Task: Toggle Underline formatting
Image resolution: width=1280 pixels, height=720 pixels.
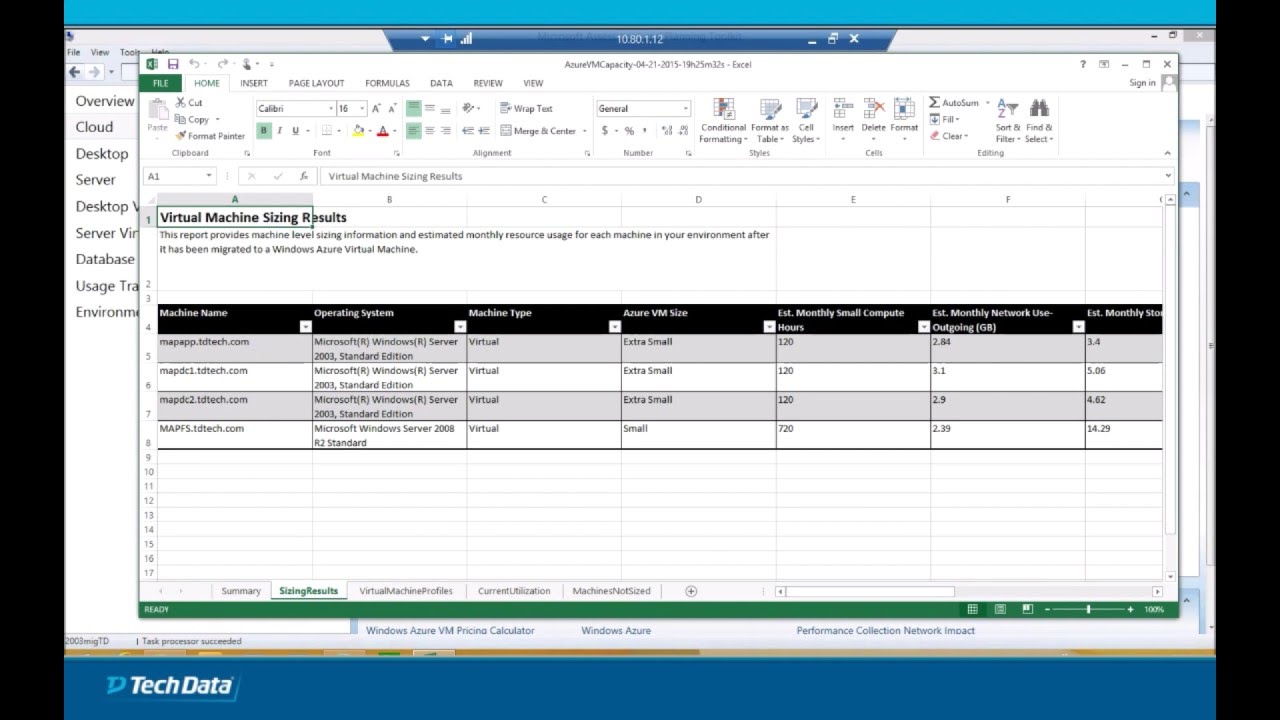Action: pyautogui.click(x=295, y=131)
